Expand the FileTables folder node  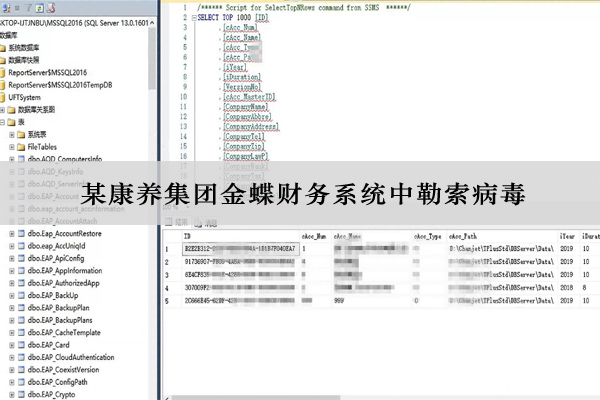12,147
